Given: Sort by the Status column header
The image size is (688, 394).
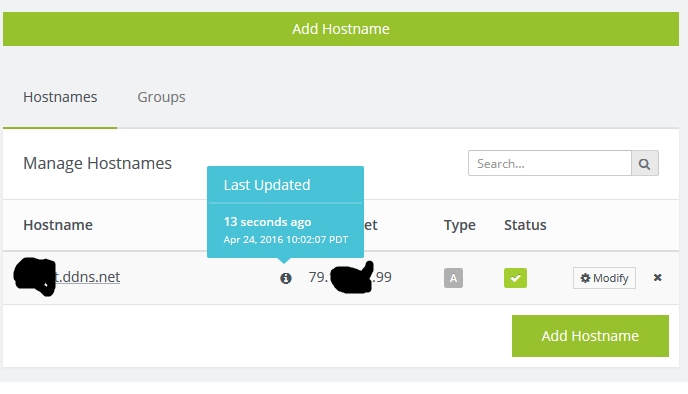Looking at the screenshot, I should click(525, 225).
